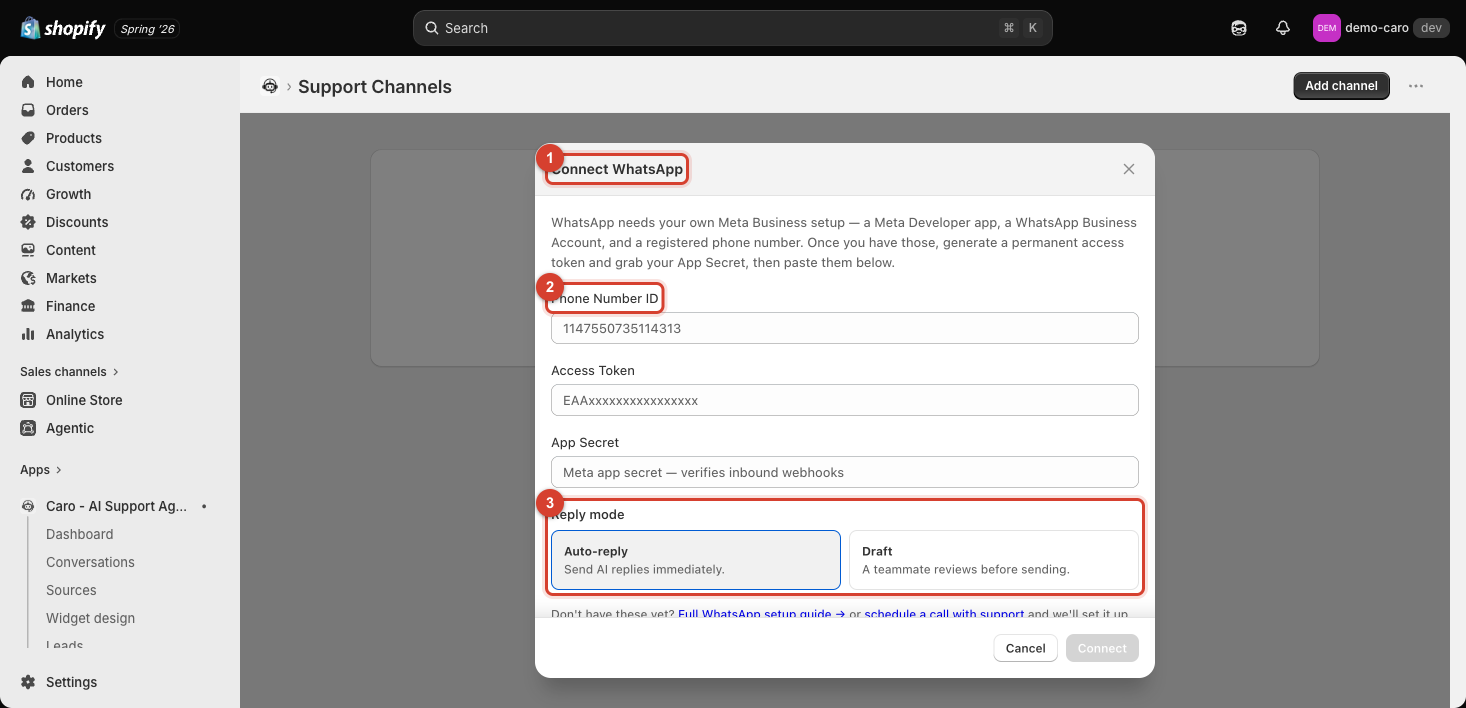Click the Growth icon in sidebar
The width and height of the screenshot is (1466, 708).
28,194
